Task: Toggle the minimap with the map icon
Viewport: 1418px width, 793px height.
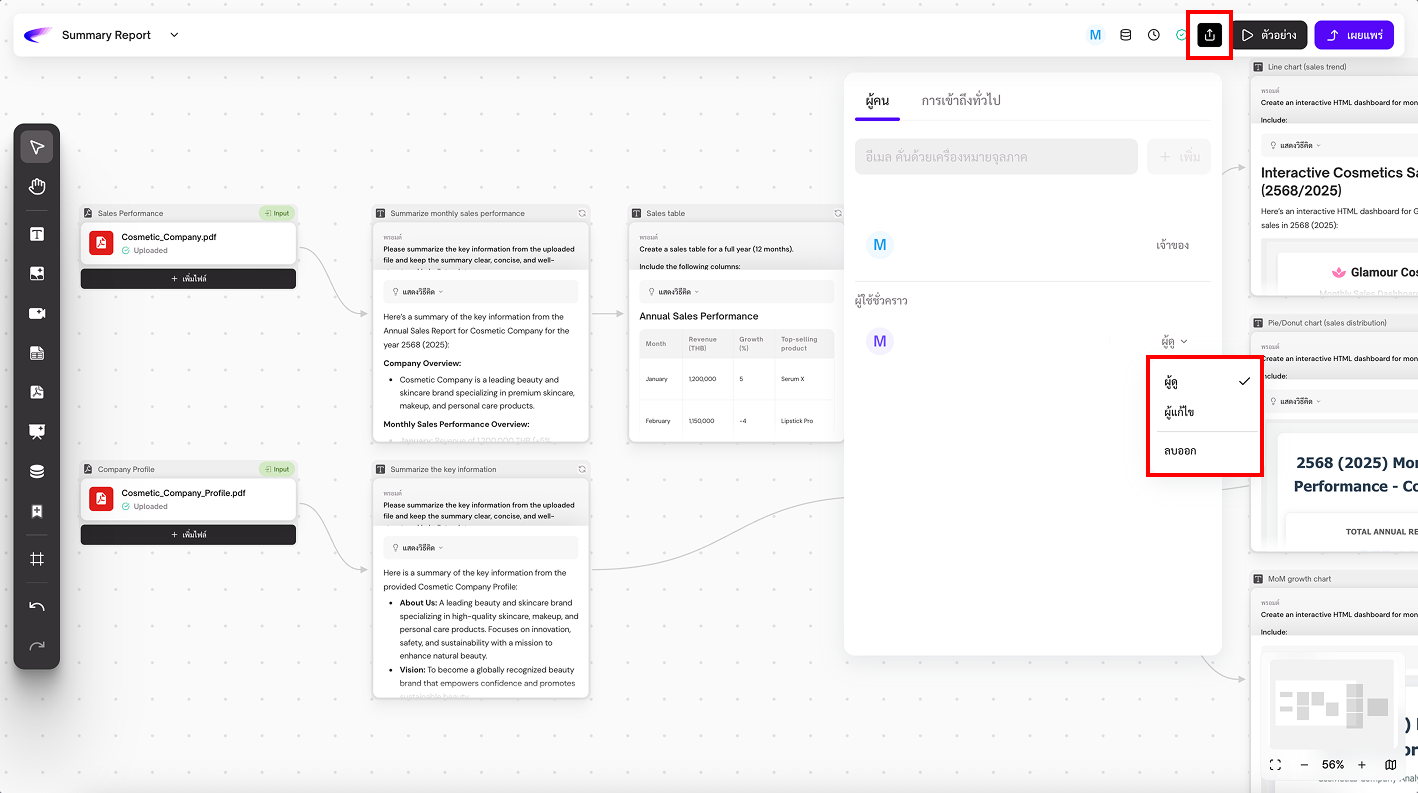Action: (x=1390, y=765)
